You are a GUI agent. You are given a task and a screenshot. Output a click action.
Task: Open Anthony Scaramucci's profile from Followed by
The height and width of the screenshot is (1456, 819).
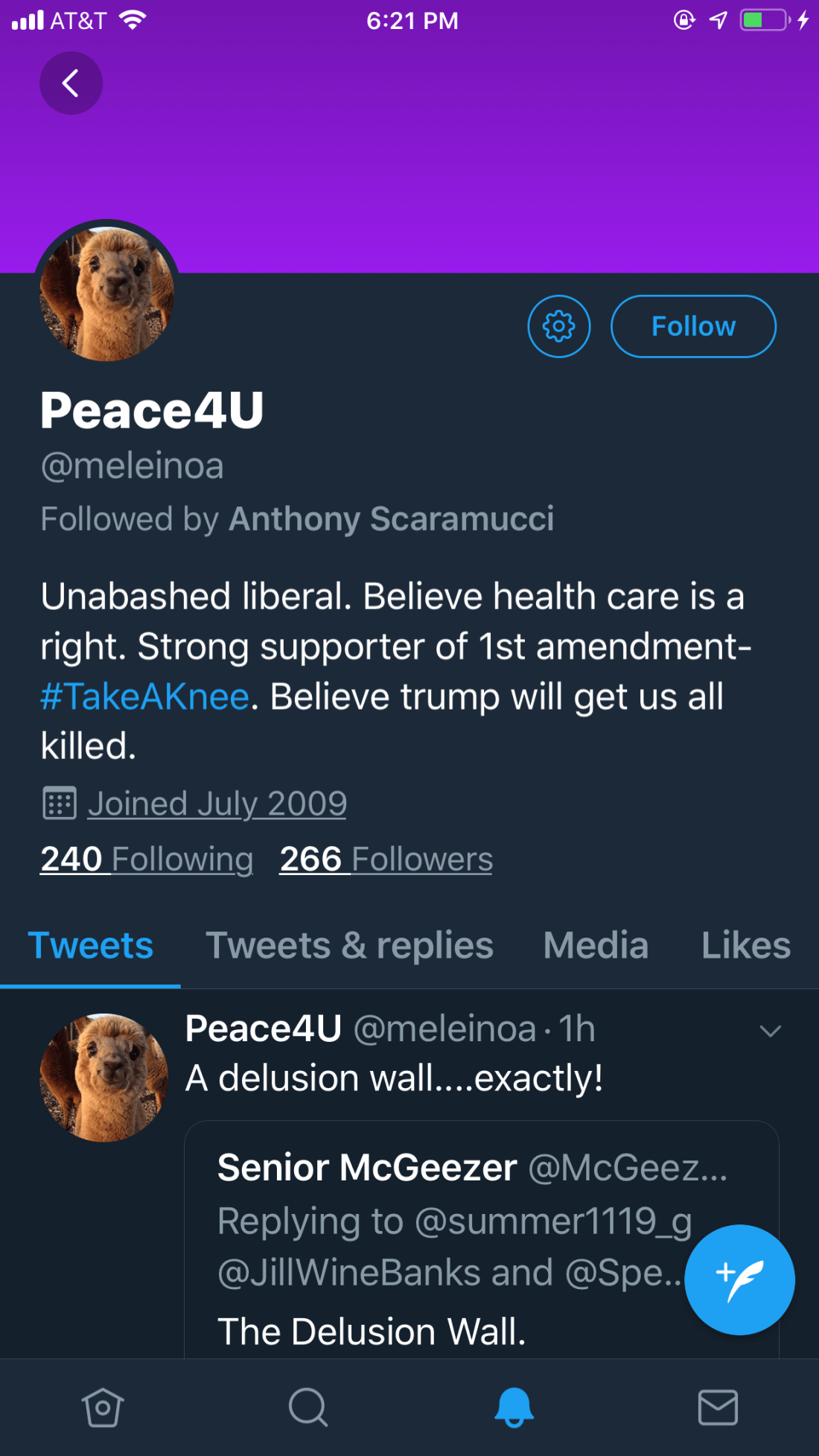(391, 519)
